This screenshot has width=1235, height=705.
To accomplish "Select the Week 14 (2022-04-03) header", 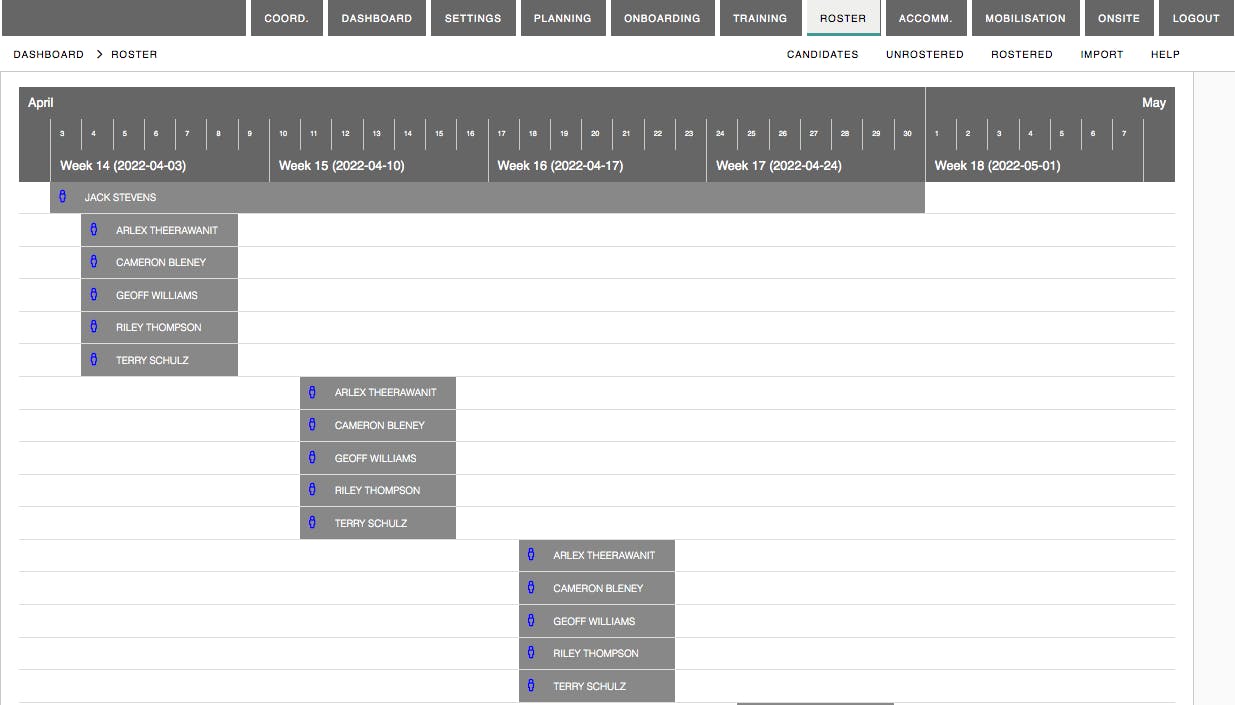I will [123, 166].
